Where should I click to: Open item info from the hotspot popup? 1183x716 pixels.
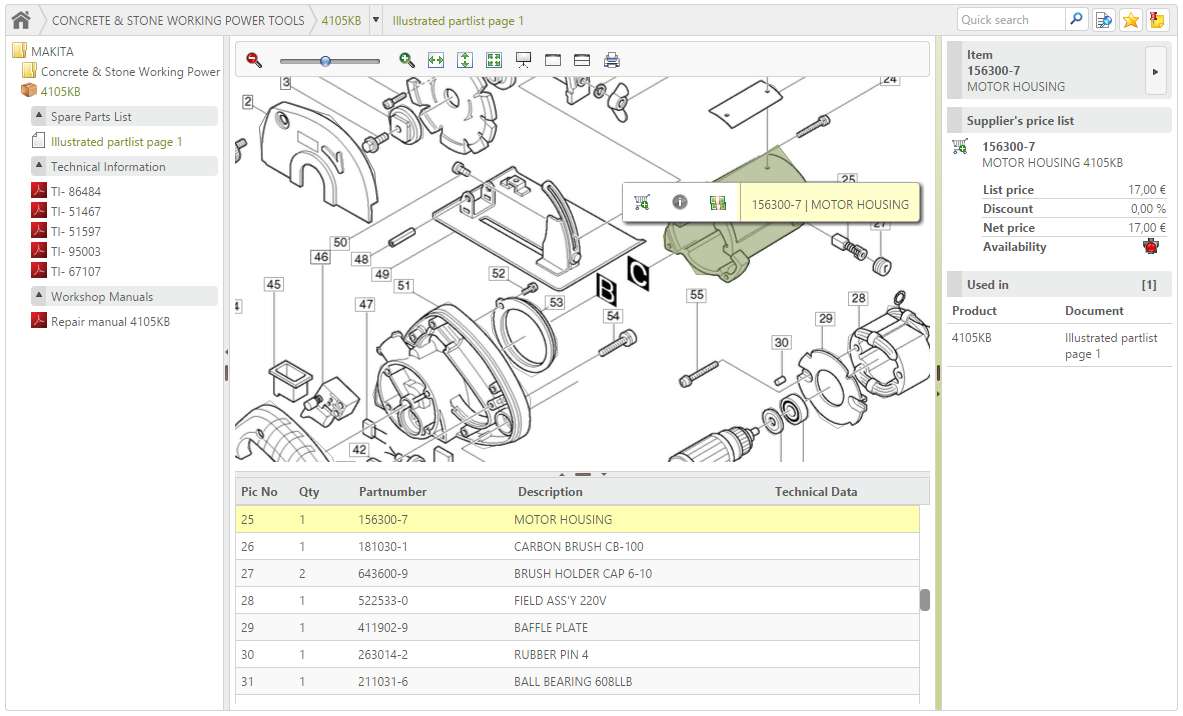(680, 202)
